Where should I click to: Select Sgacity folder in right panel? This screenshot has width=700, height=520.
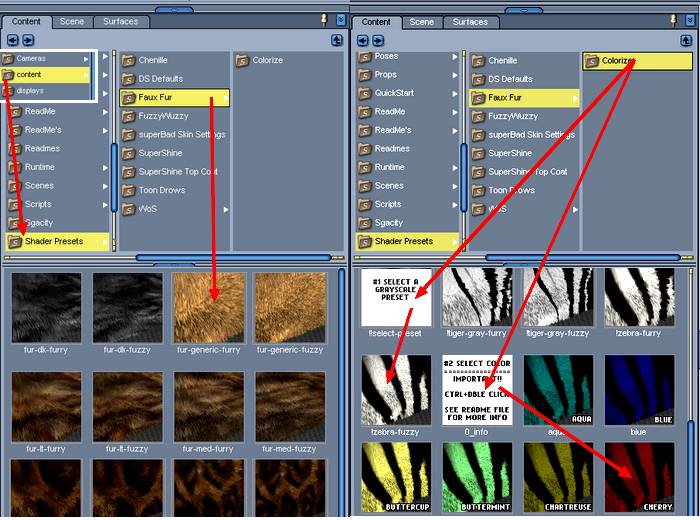[x=407, y=223]
